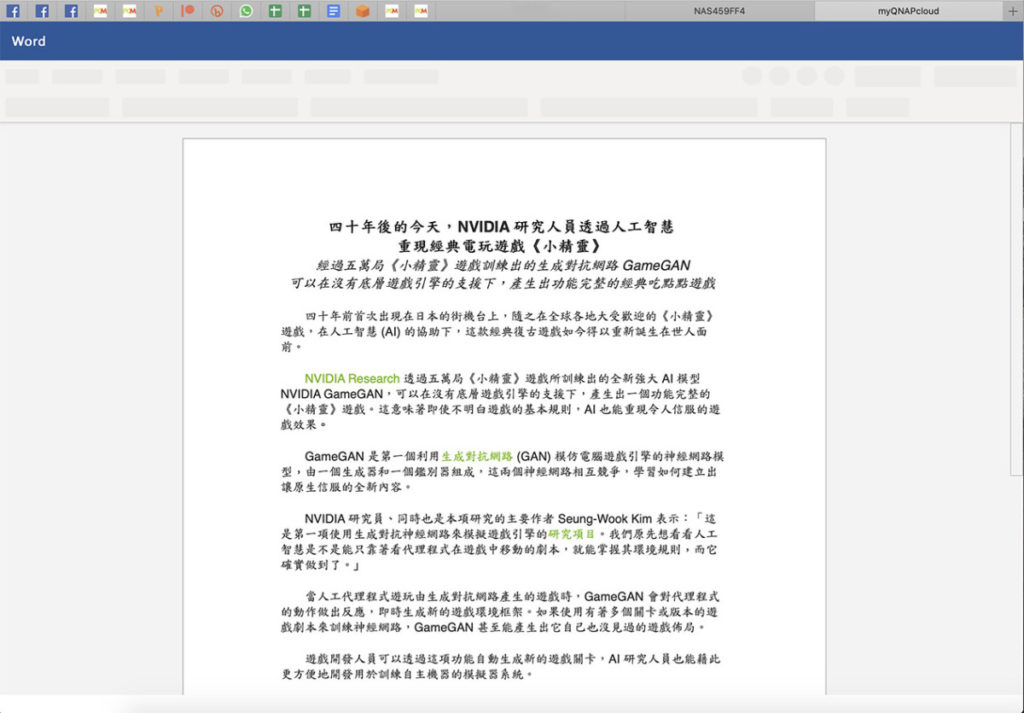Click the name Seung-Wook Kim in text
Screen dimensions: 1024x713
click(605, 518)
